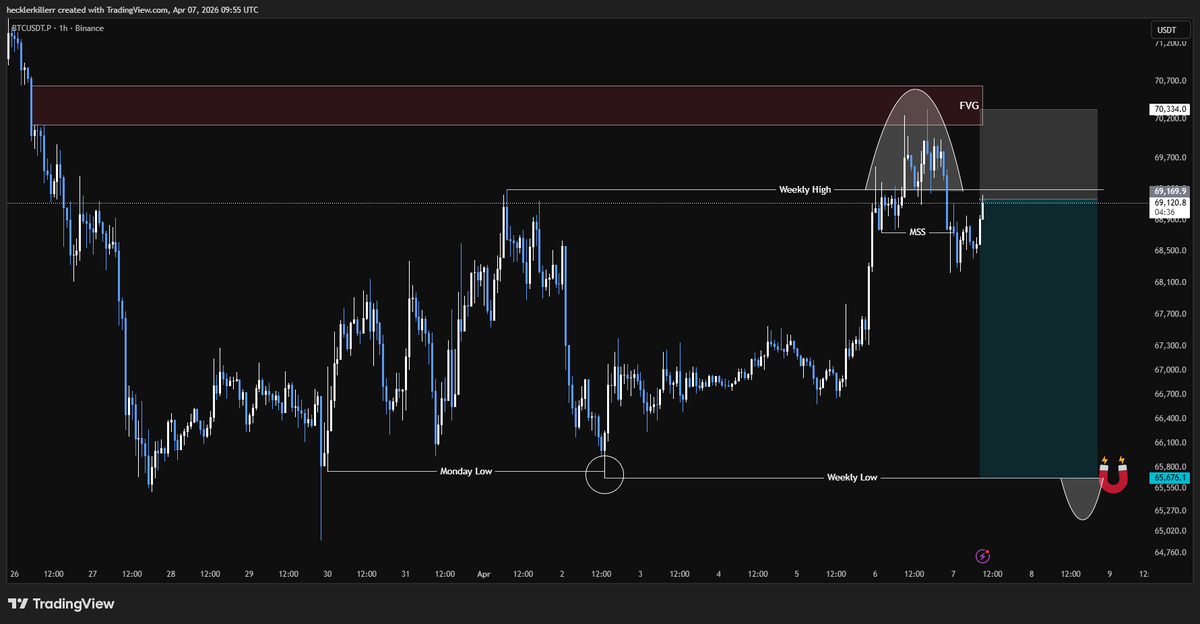Click the 31 date label on the time axis
This screenshot has height=624, width=1200.
[405, 575]
